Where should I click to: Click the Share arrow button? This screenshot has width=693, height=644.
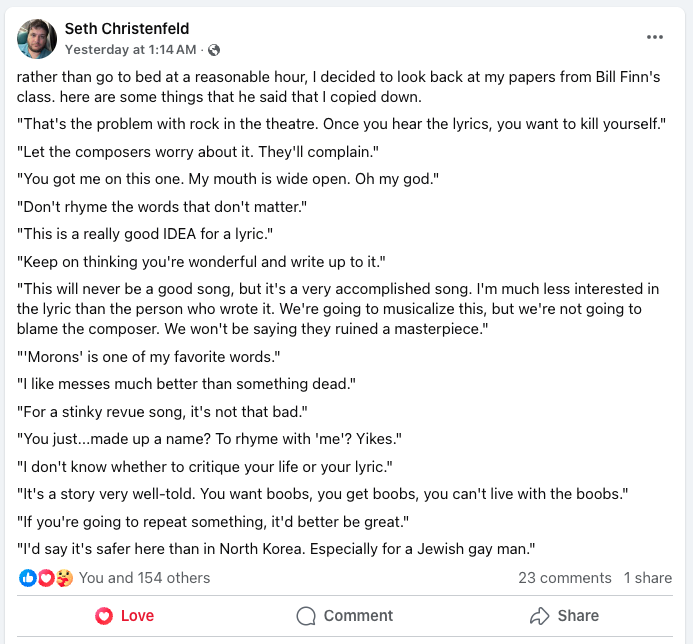click(564, 616)
